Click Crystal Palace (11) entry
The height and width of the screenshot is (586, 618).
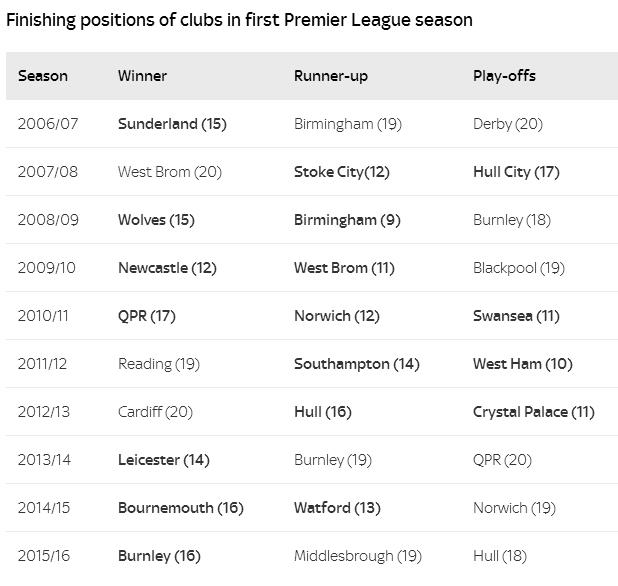[x=533, y=412]
